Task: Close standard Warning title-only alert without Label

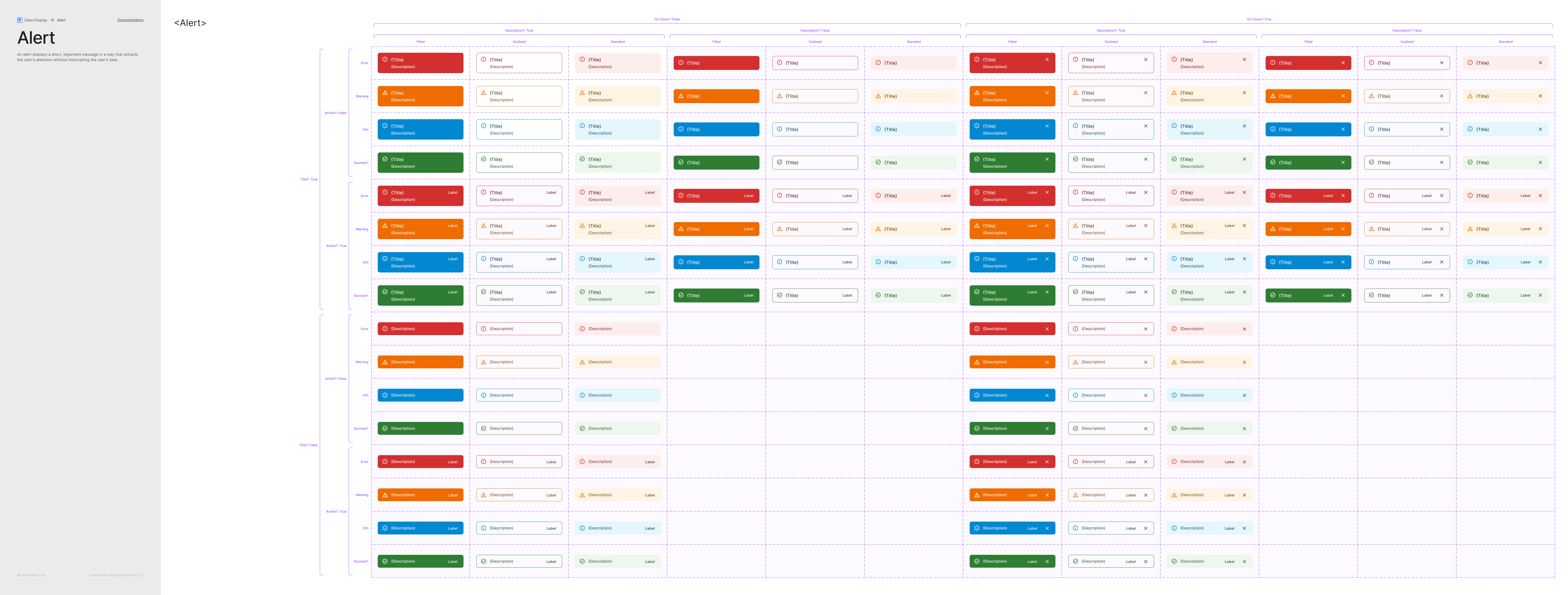Action: (x=1540, y=96)
